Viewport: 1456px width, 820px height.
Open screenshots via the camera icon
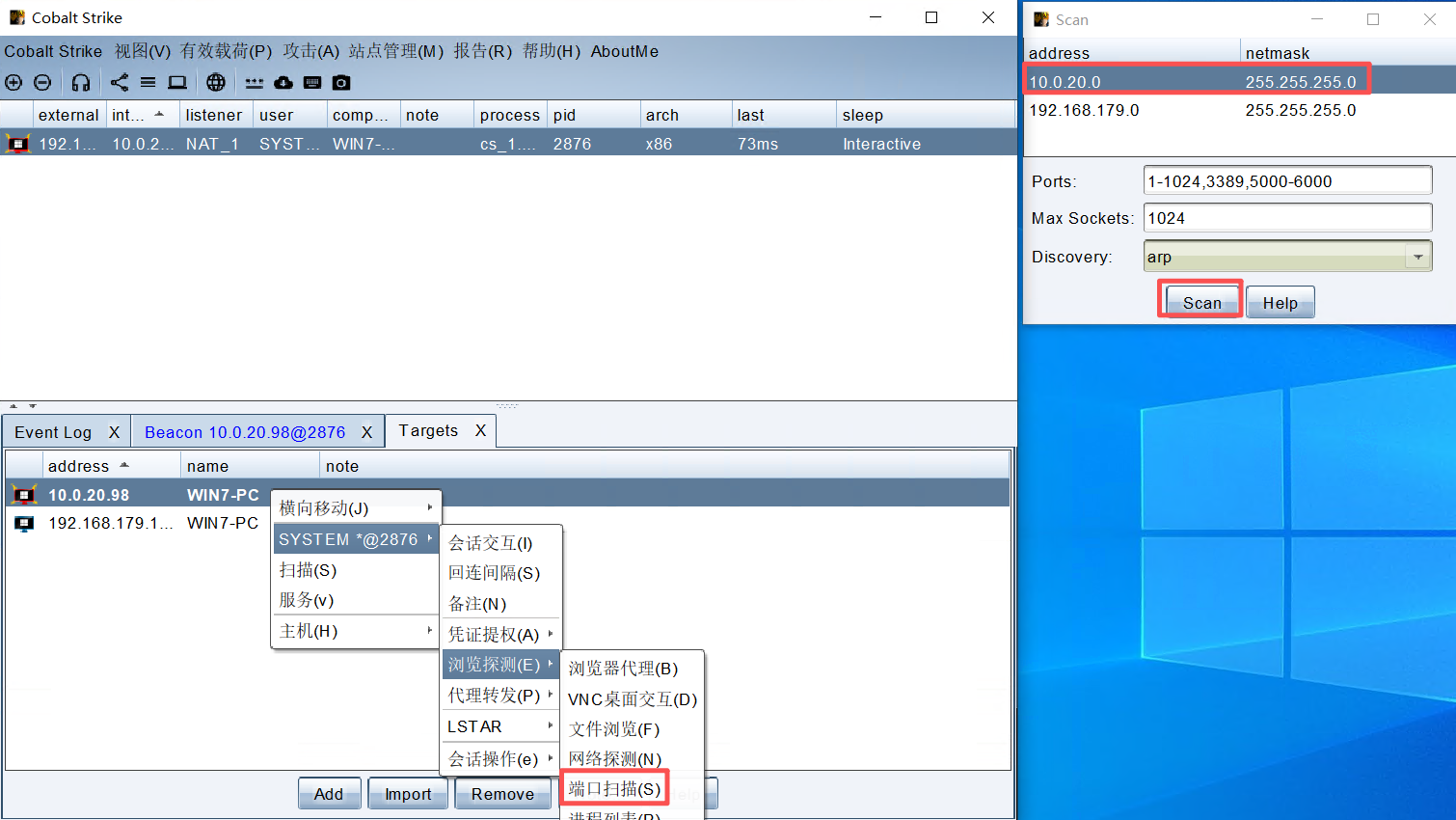point(341,83)
